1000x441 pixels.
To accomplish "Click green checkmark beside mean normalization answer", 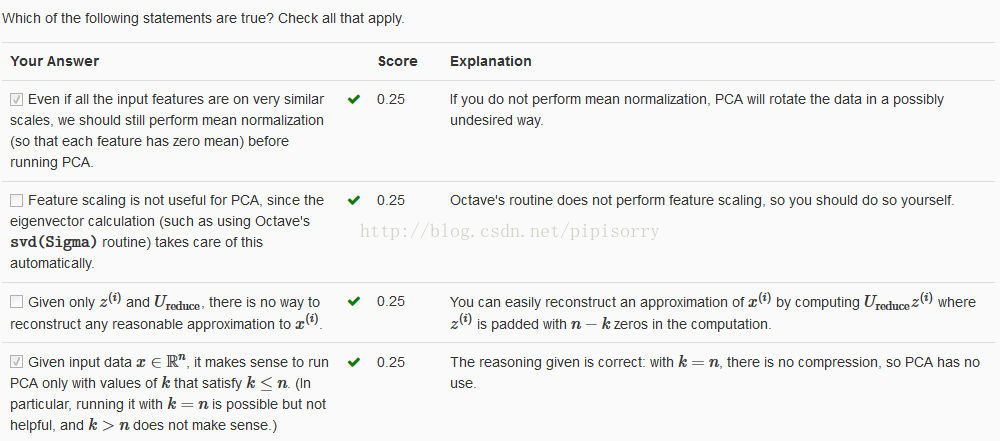I will click(353, 100).
